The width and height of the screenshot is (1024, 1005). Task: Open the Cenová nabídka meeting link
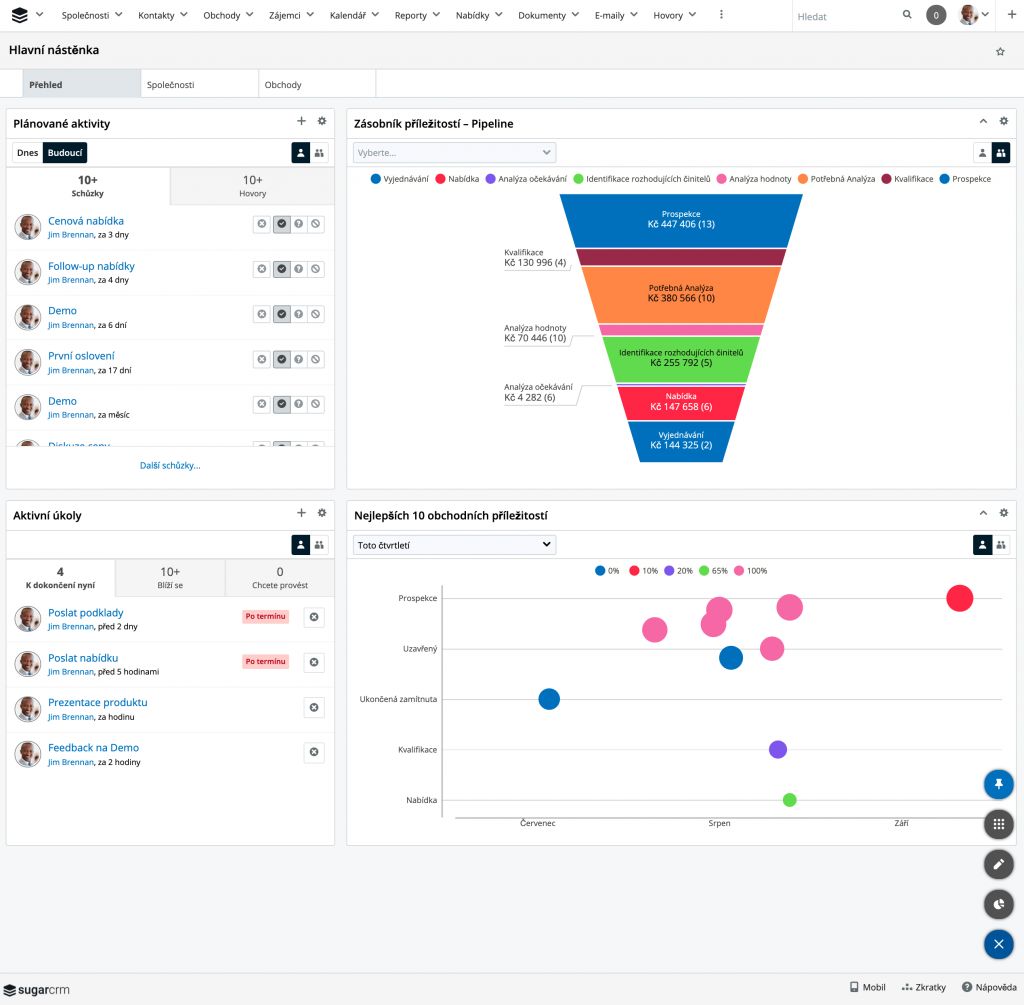coord(86,221)
